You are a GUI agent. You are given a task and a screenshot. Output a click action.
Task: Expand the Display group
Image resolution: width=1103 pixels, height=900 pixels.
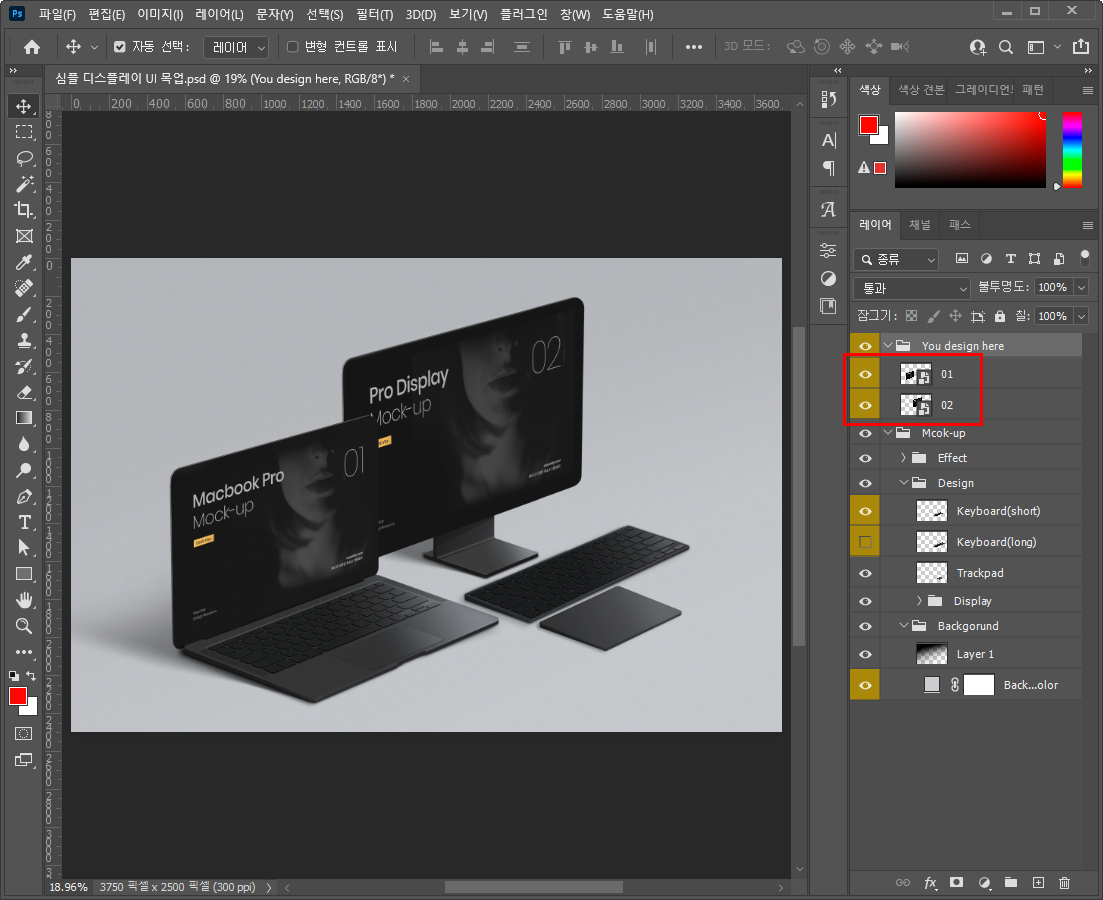point(919,601)
